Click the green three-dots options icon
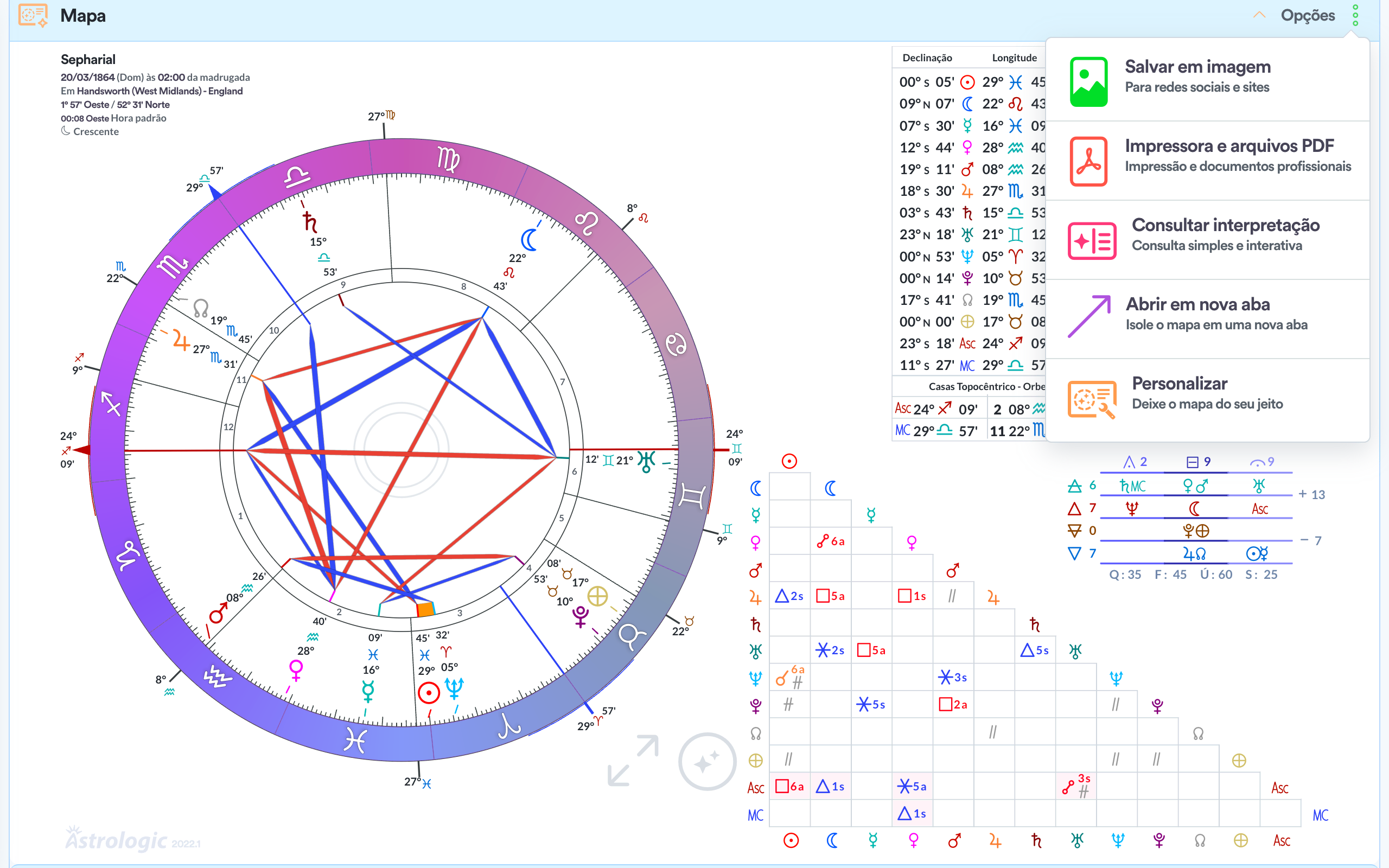Viewport: 1389px width, 868px height. point(1355,16)
